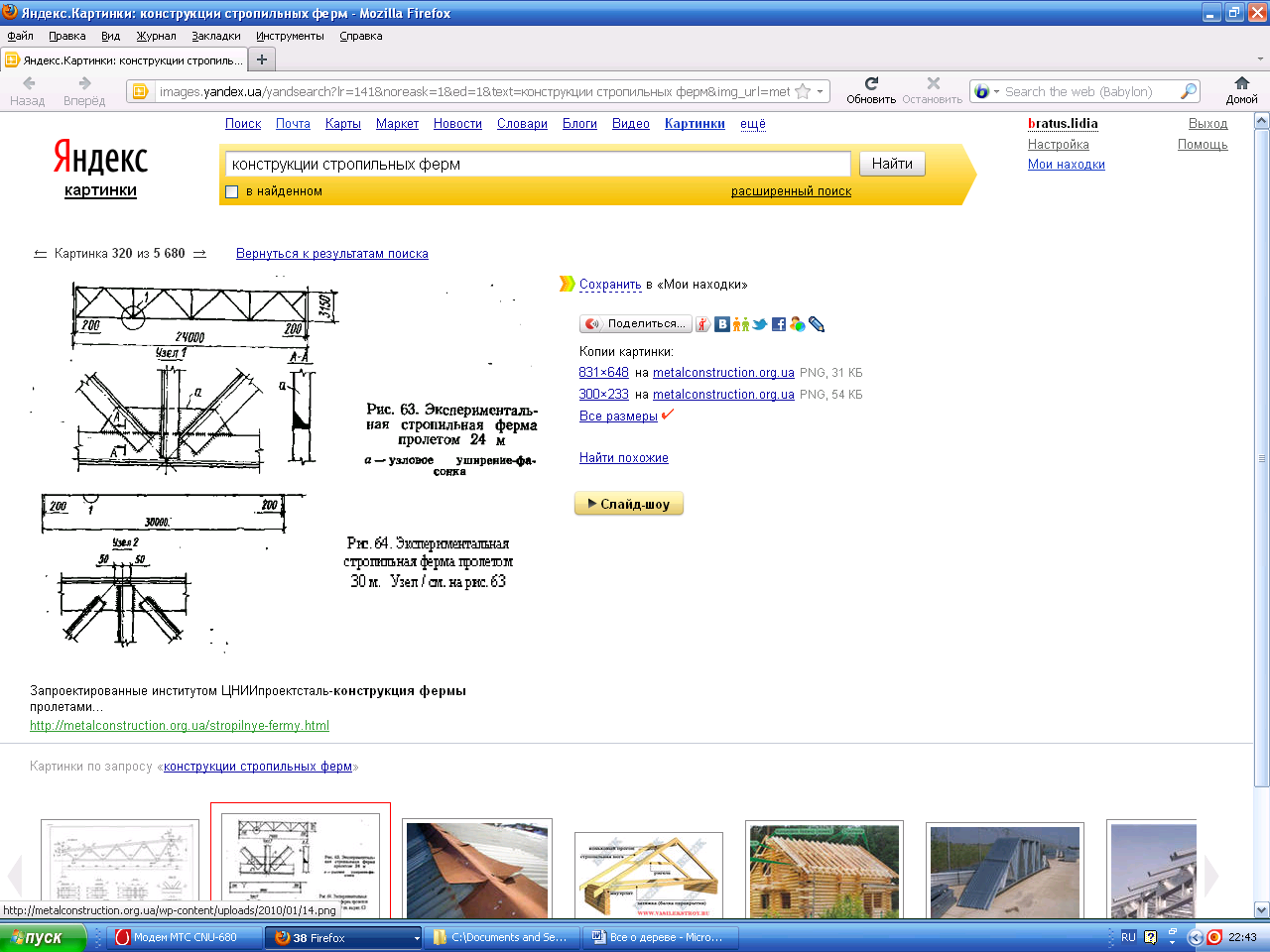Go to the previous picture with the left arrow
1270x952 pixels.
click(40, 254)
